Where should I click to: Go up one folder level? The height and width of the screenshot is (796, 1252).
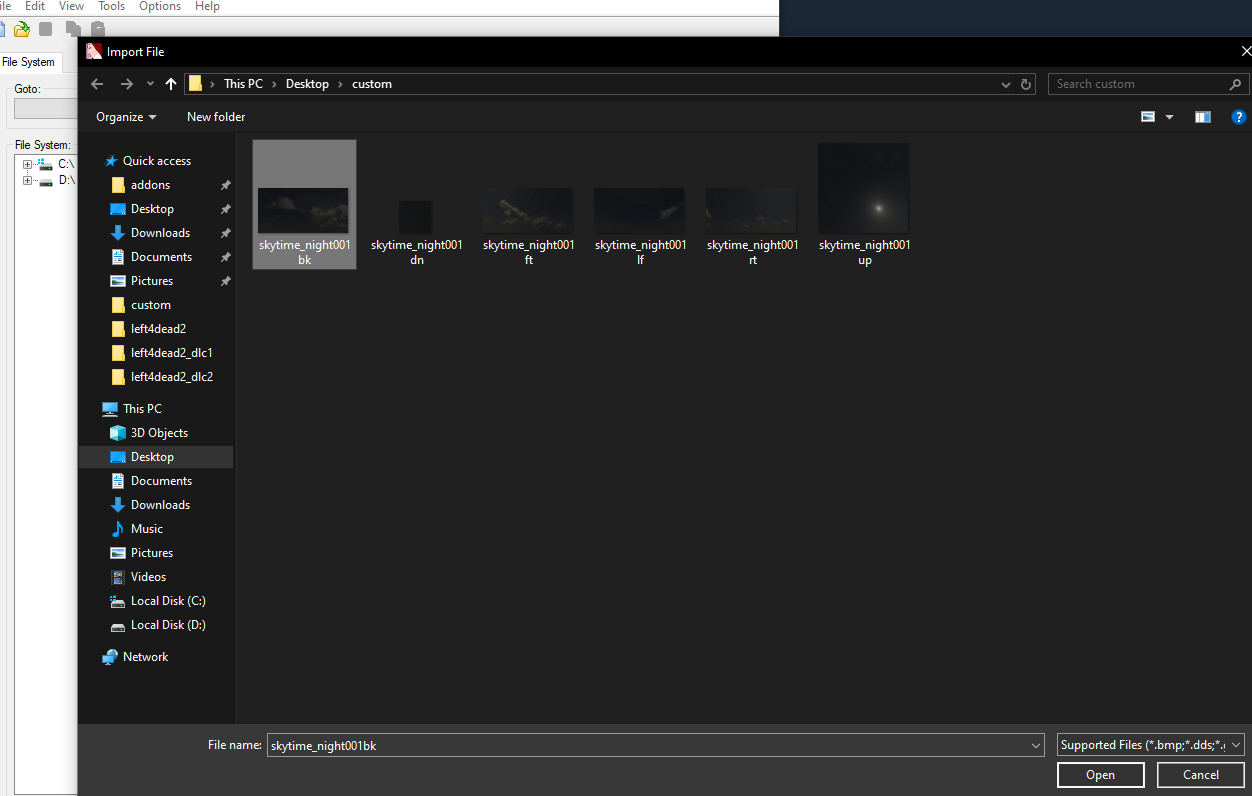(x=171, y=84)
